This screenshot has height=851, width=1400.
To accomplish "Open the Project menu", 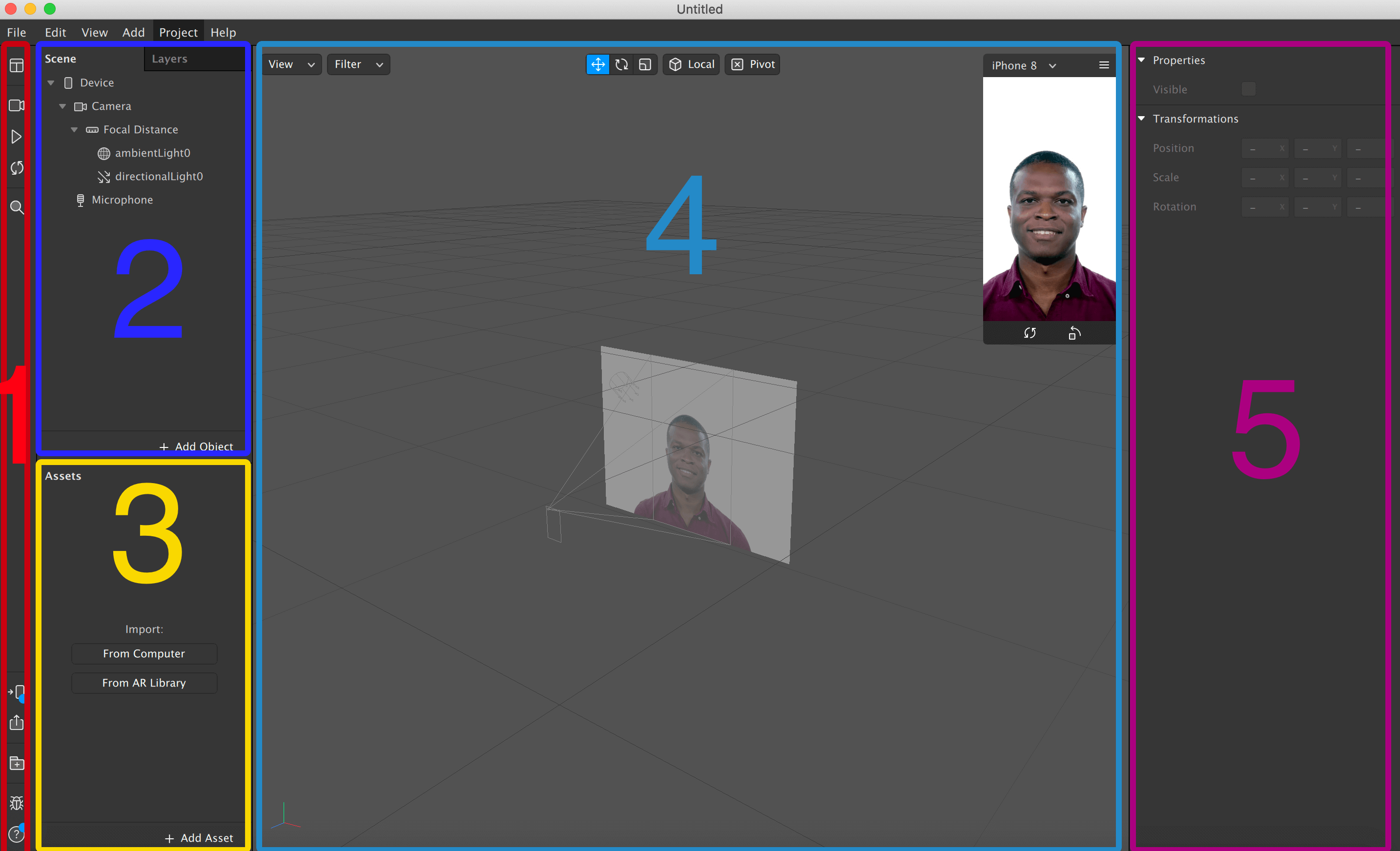I will pos(178,32).
